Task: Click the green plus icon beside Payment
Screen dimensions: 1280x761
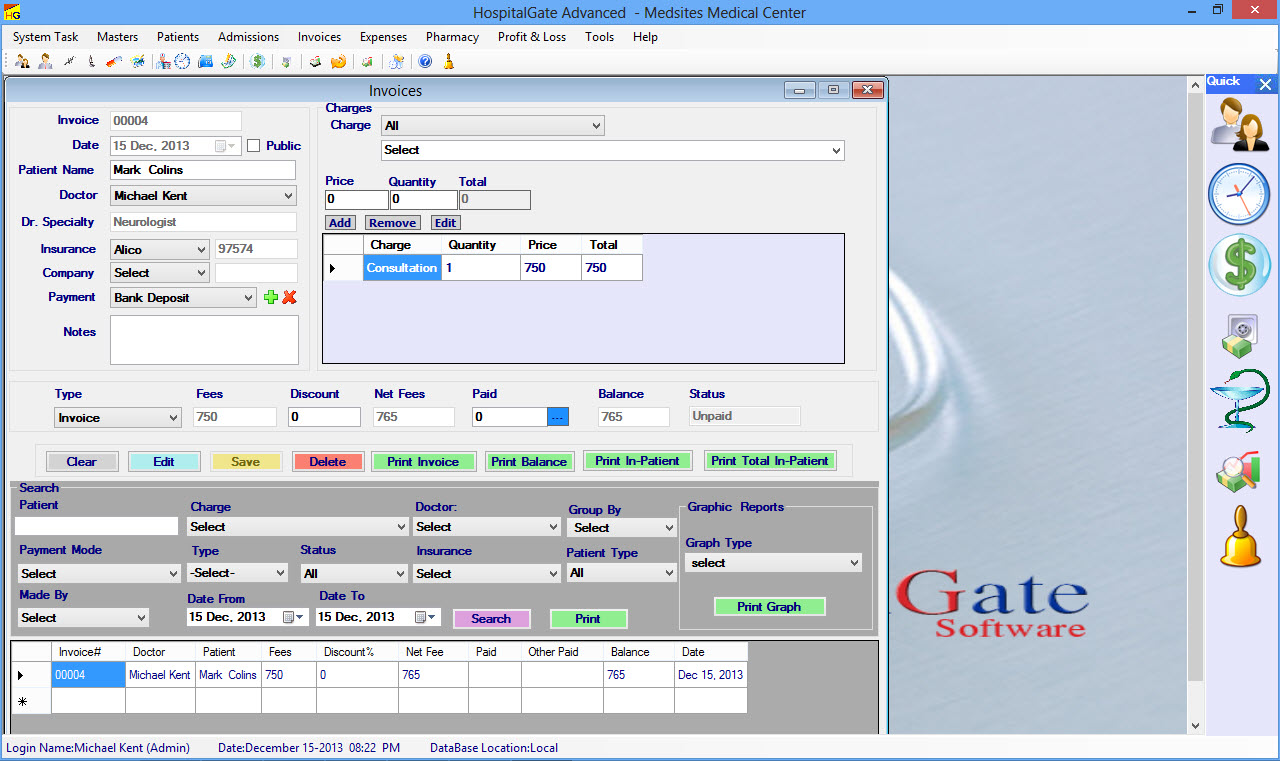Action: pyautogui.click(x=270, y=297)
